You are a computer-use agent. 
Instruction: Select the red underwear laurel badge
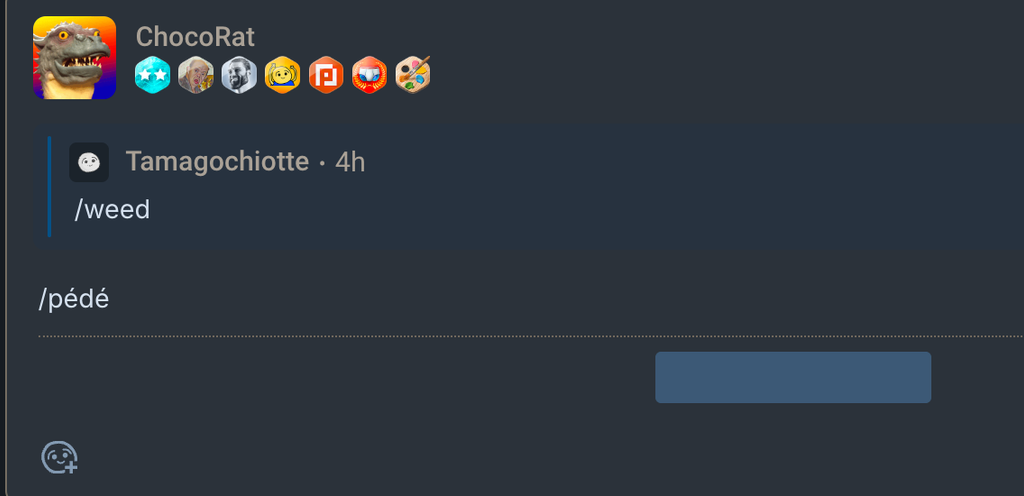coord(369,75)
